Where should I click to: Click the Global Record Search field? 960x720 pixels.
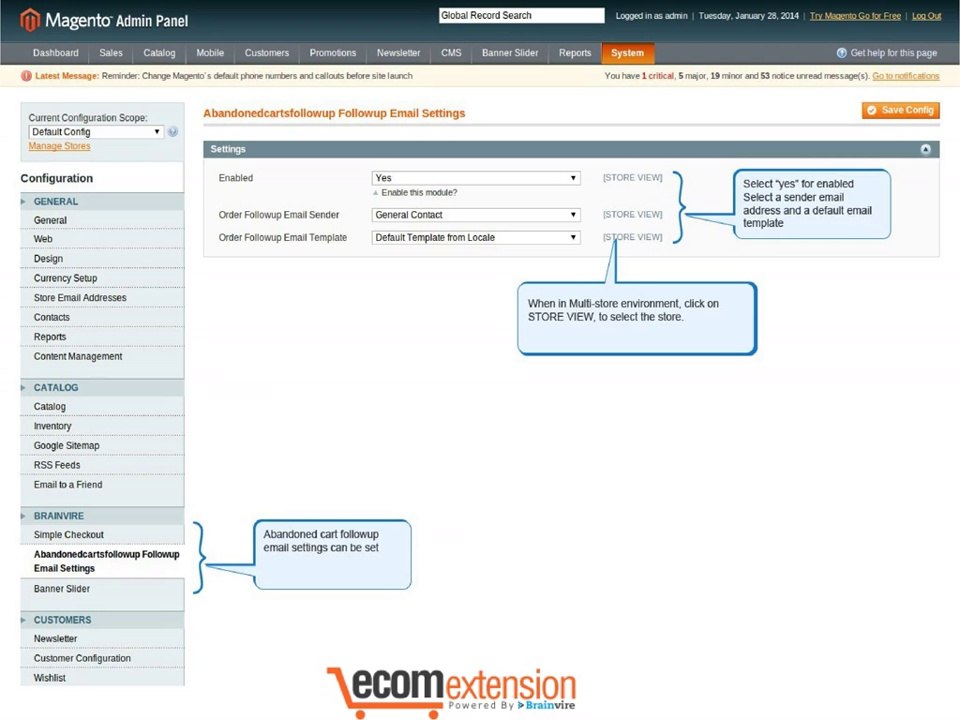521,16
